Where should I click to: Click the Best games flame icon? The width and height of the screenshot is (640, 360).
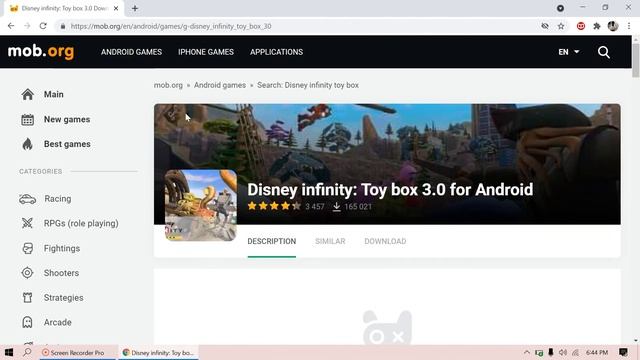pos(28,144)
